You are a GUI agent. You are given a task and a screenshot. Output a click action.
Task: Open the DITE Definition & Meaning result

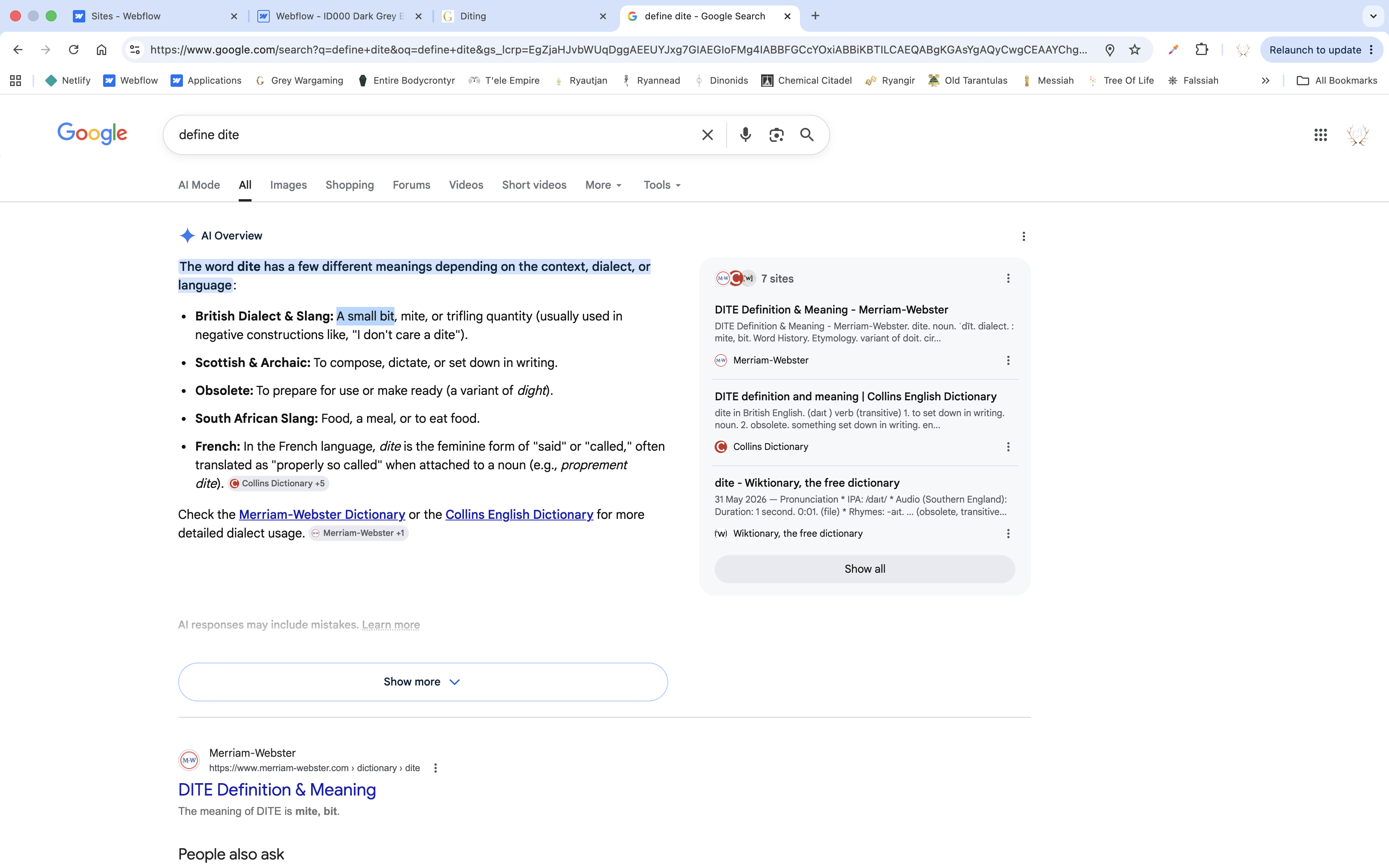(x=277, y=790)
